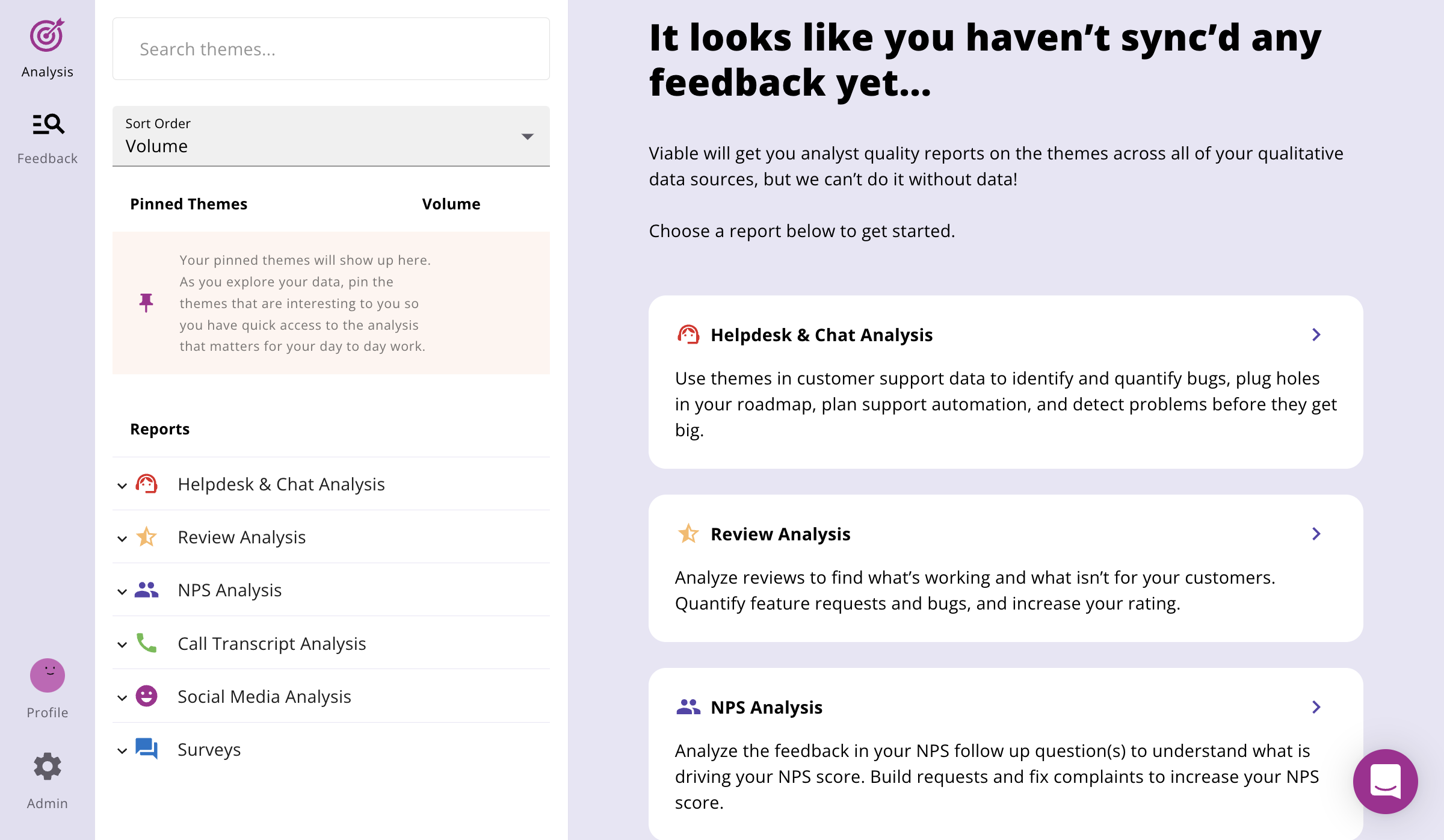1444x840 pixels.
Task: Click the green phone icon for Call Transcript
Action: click(x=146, y=643)
